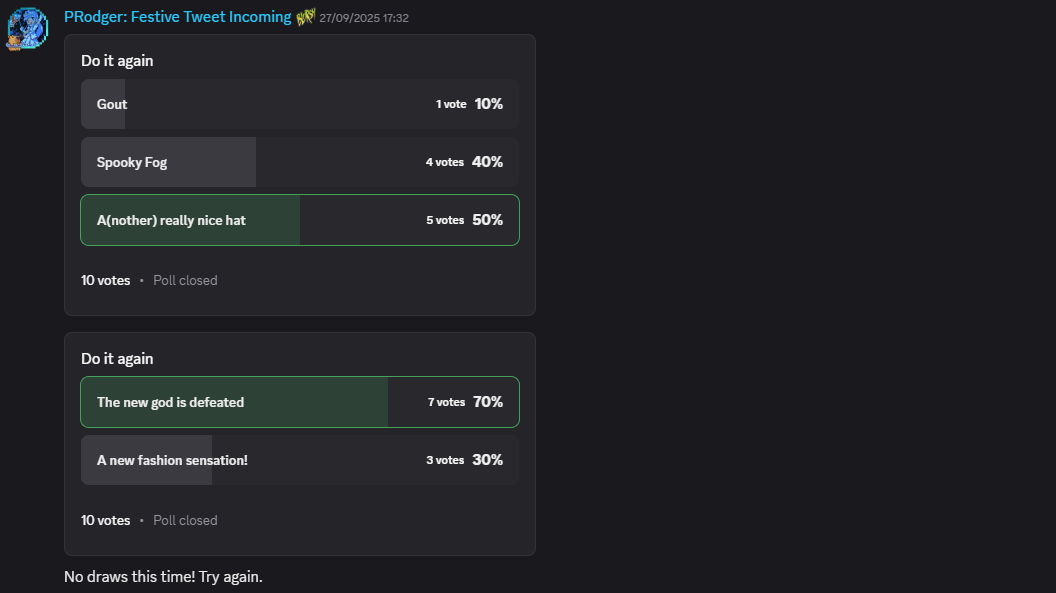Click the first poll's Do it again title
The width and height of the screenshot is (1056, 593).
coord(117,61)
